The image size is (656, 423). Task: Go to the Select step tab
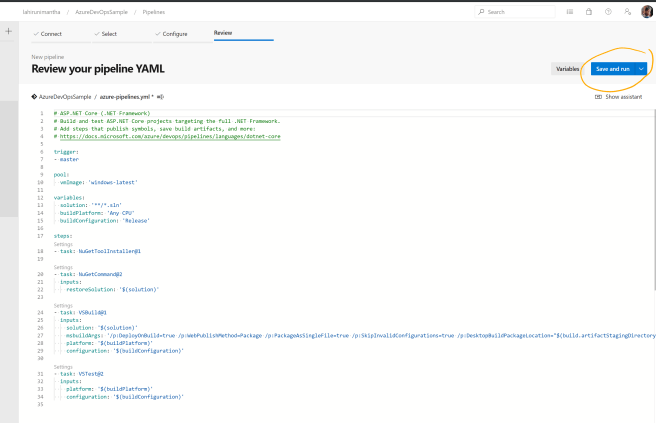point(111,33)
